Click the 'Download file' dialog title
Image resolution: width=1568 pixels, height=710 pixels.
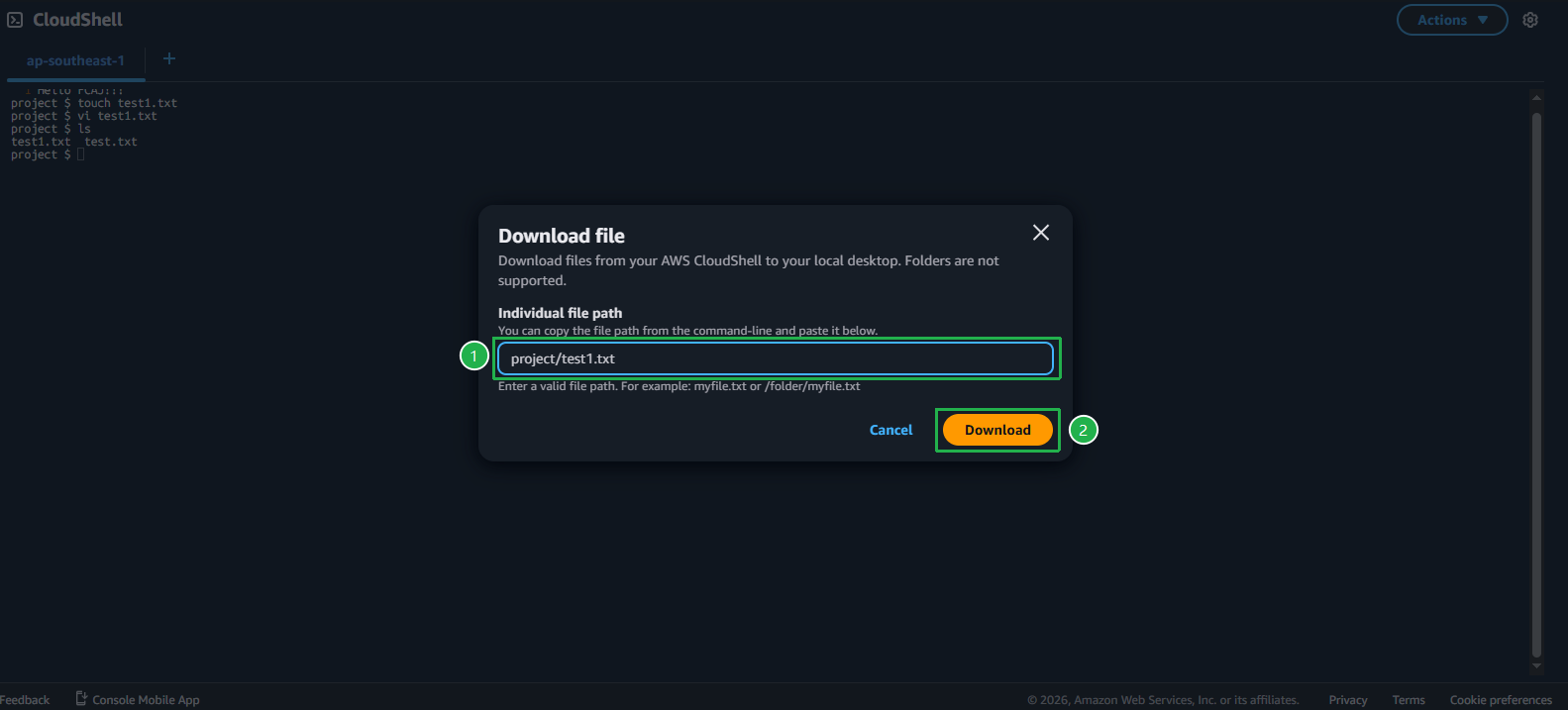pyautogui.click(x=562, y=236)
